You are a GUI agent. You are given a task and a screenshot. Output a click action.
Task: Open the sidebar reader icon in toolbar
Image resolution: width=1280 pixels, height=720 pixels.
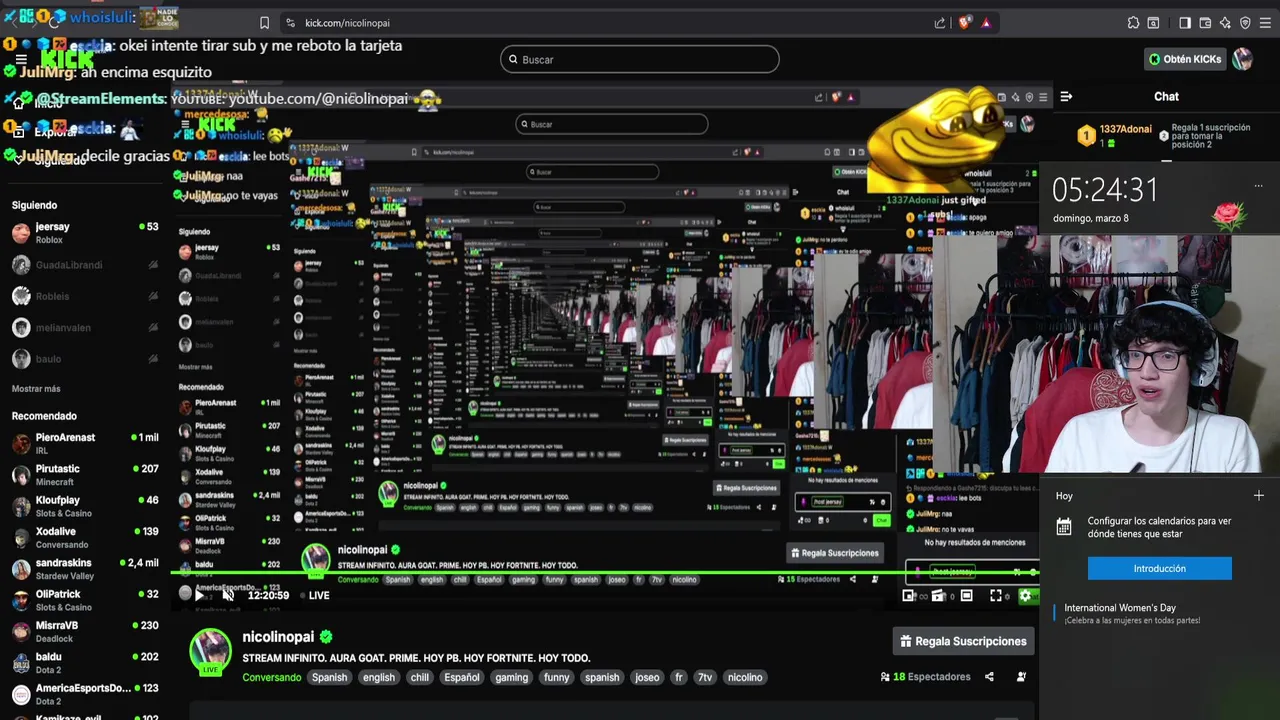pyautogui.click(x=1154, y=23)
